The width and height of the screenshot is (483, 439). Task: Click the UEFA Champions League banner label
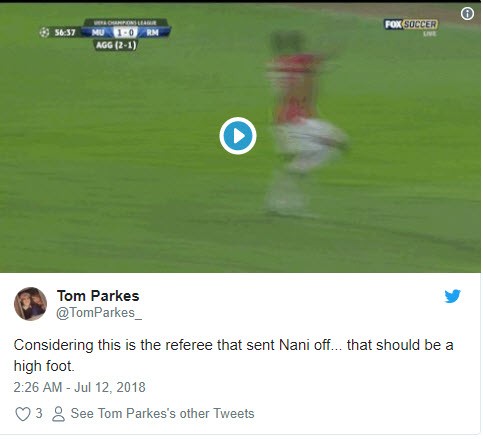[125, 23]
